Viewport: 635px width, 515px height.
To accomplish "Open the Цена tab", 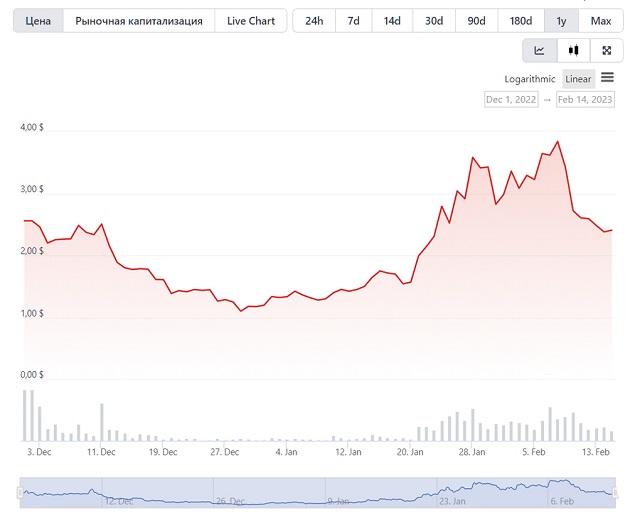I will point(38,21).
